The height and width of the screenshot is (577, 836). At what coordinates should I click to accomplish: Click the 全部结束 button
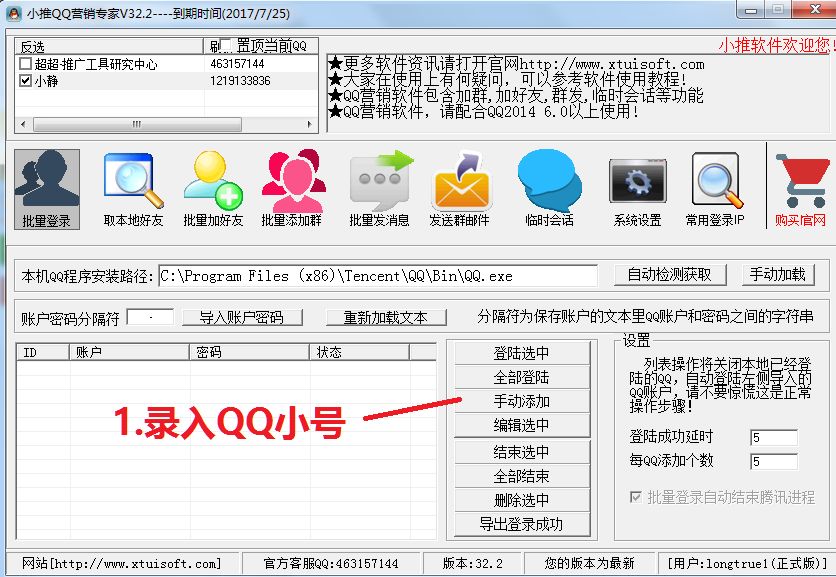[522, 476]
